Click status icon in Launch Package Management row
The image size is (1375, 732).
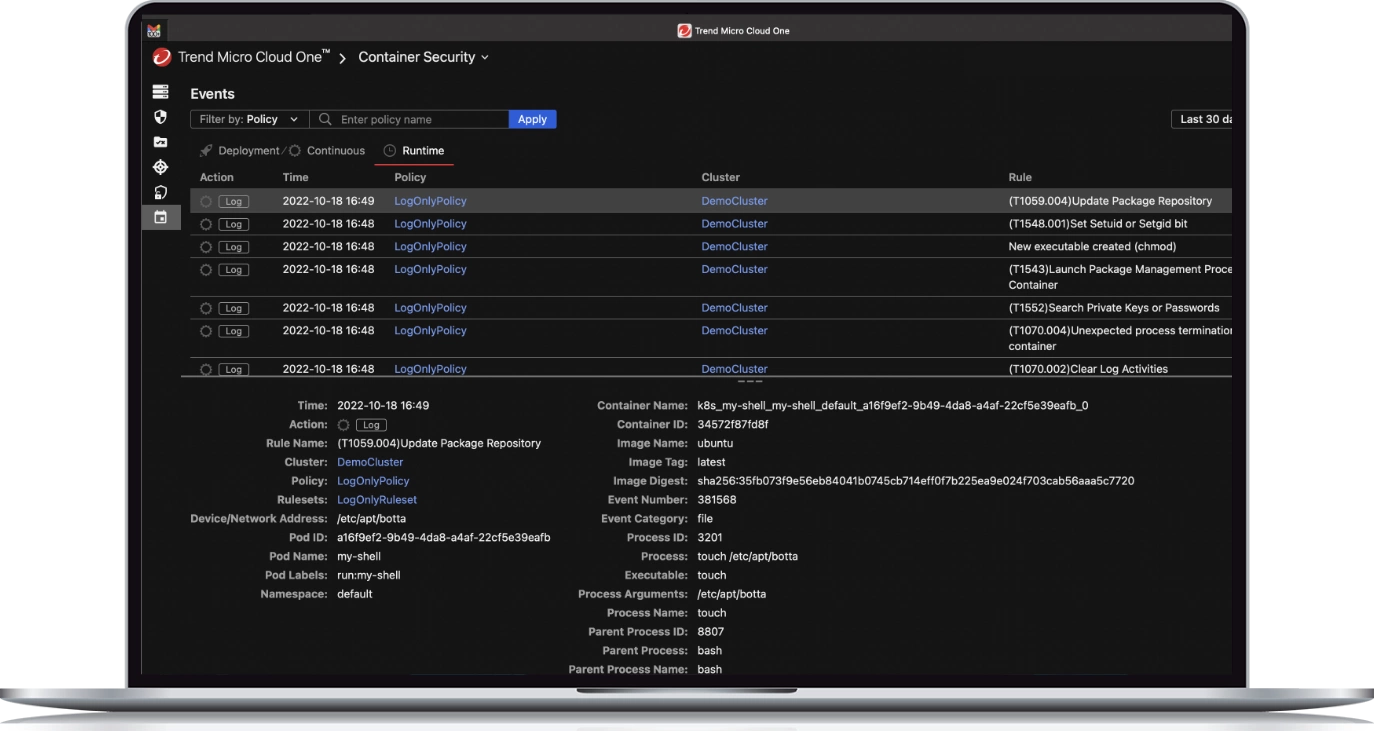[x=206, y=270]
